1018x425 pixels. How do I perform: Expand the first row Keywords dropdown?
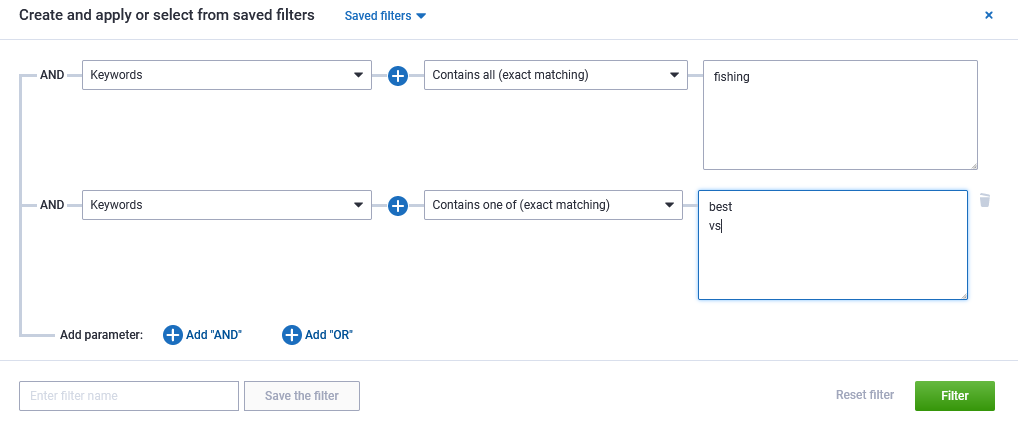[227, 75]
